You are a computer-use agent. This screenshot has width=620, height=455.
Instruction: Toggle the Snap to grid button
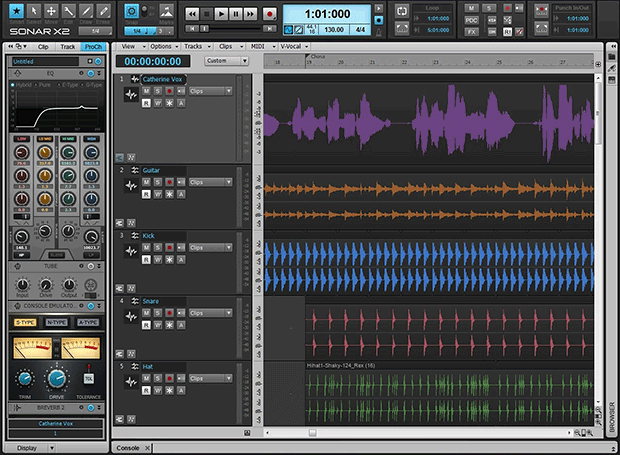point(132,11)
